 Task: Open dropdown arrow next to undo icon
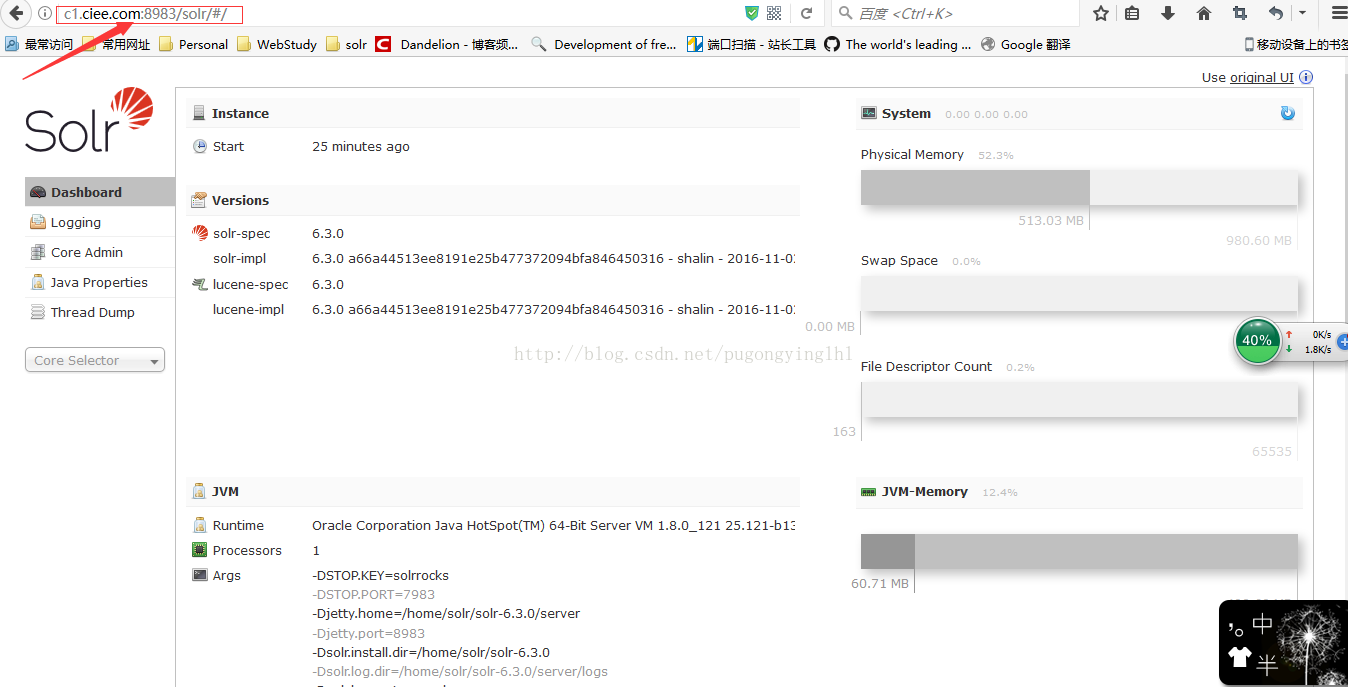(x=1302, y=13)
